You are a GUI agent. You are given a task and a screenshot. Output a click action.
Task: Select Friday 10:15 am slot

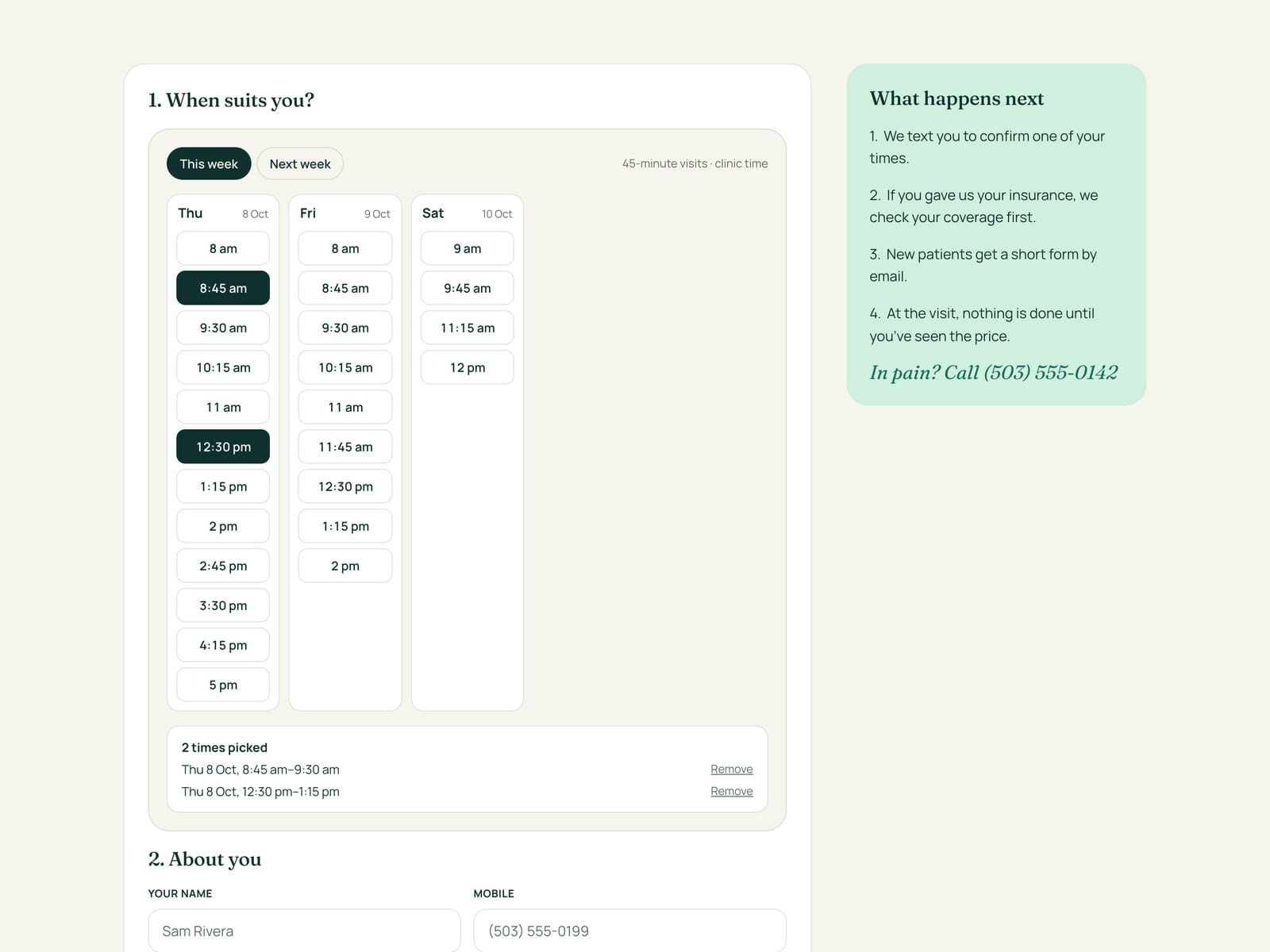point(345,367)
